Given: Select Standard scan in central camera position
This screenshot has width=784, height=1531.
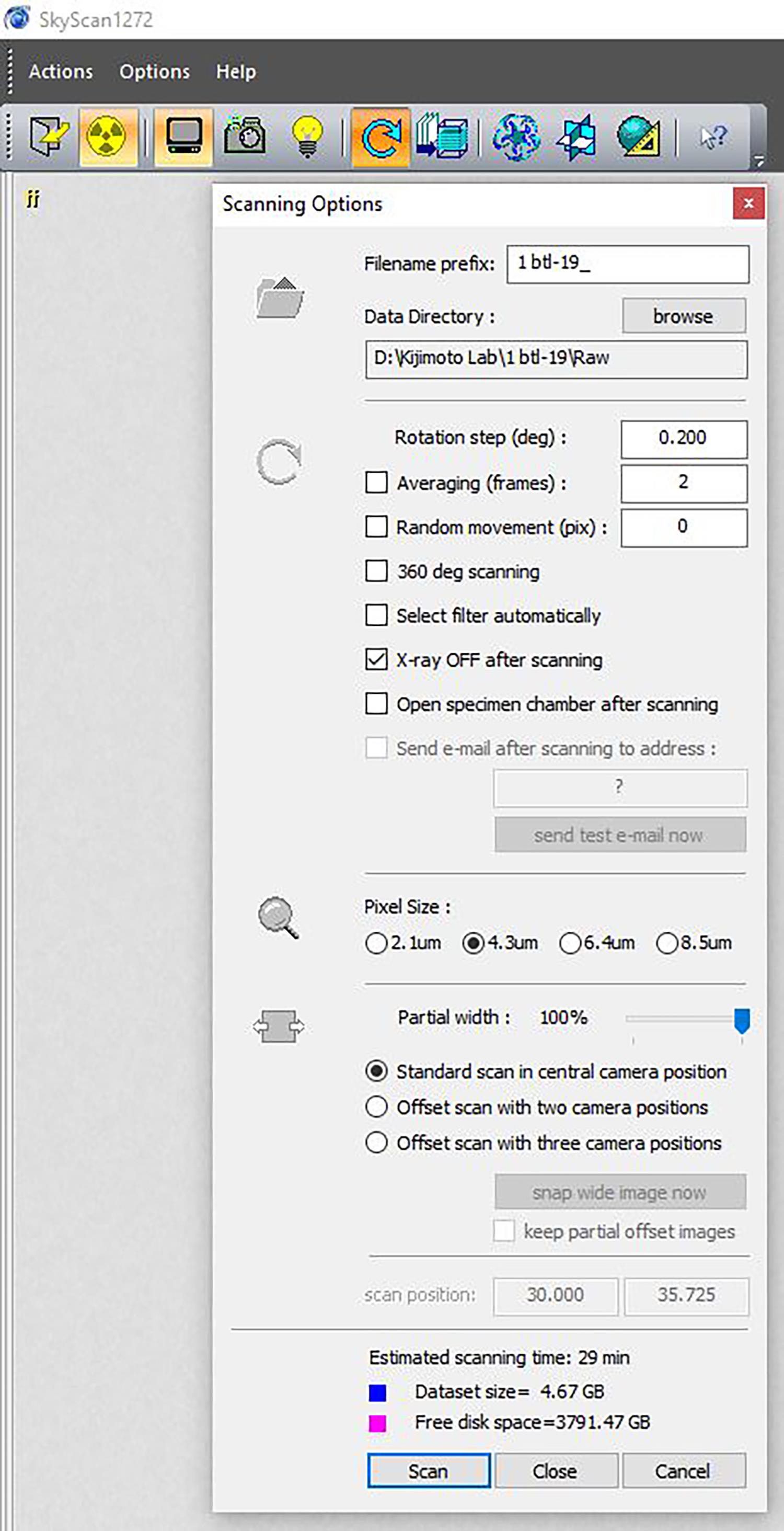Looking at the screenshot, I should coord(376,1071).
